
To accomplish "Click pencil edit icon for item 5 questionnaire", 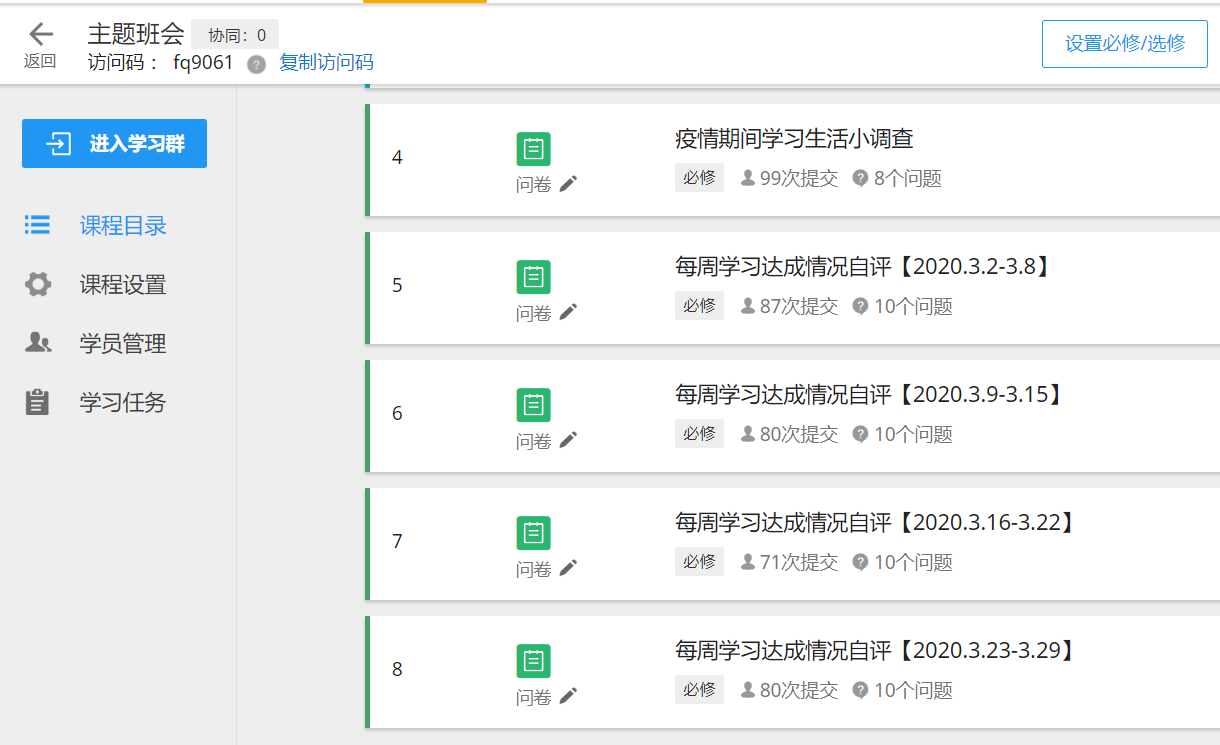I will coord(568,311).
